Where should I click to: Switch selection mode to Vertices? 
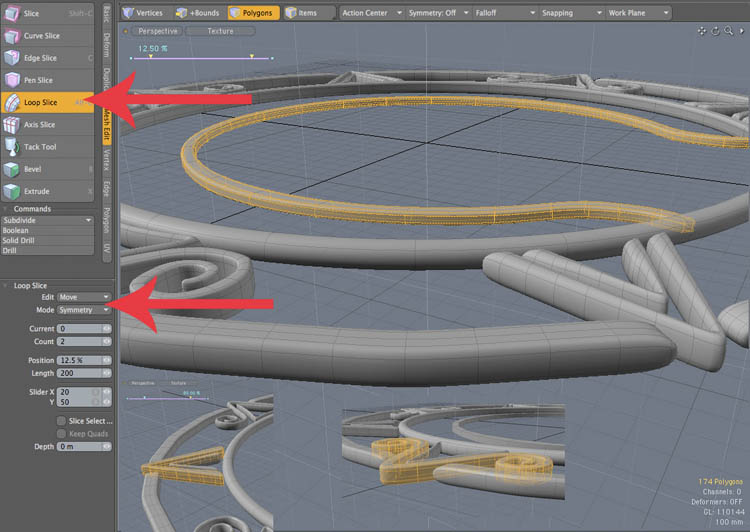143,13
